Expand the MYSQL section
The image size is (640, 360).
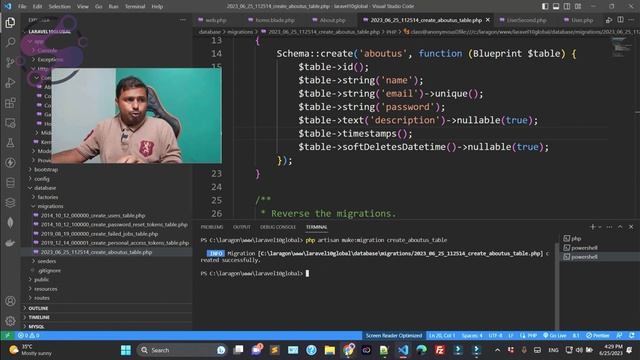point(36,327)
